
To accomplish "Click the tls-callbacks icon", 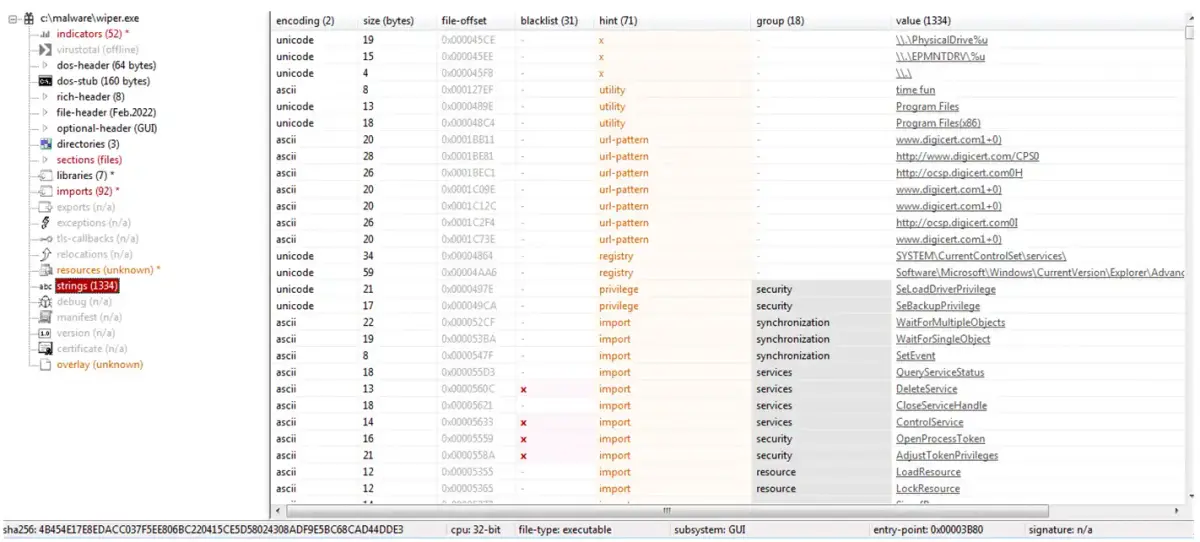I will [45, 239].
